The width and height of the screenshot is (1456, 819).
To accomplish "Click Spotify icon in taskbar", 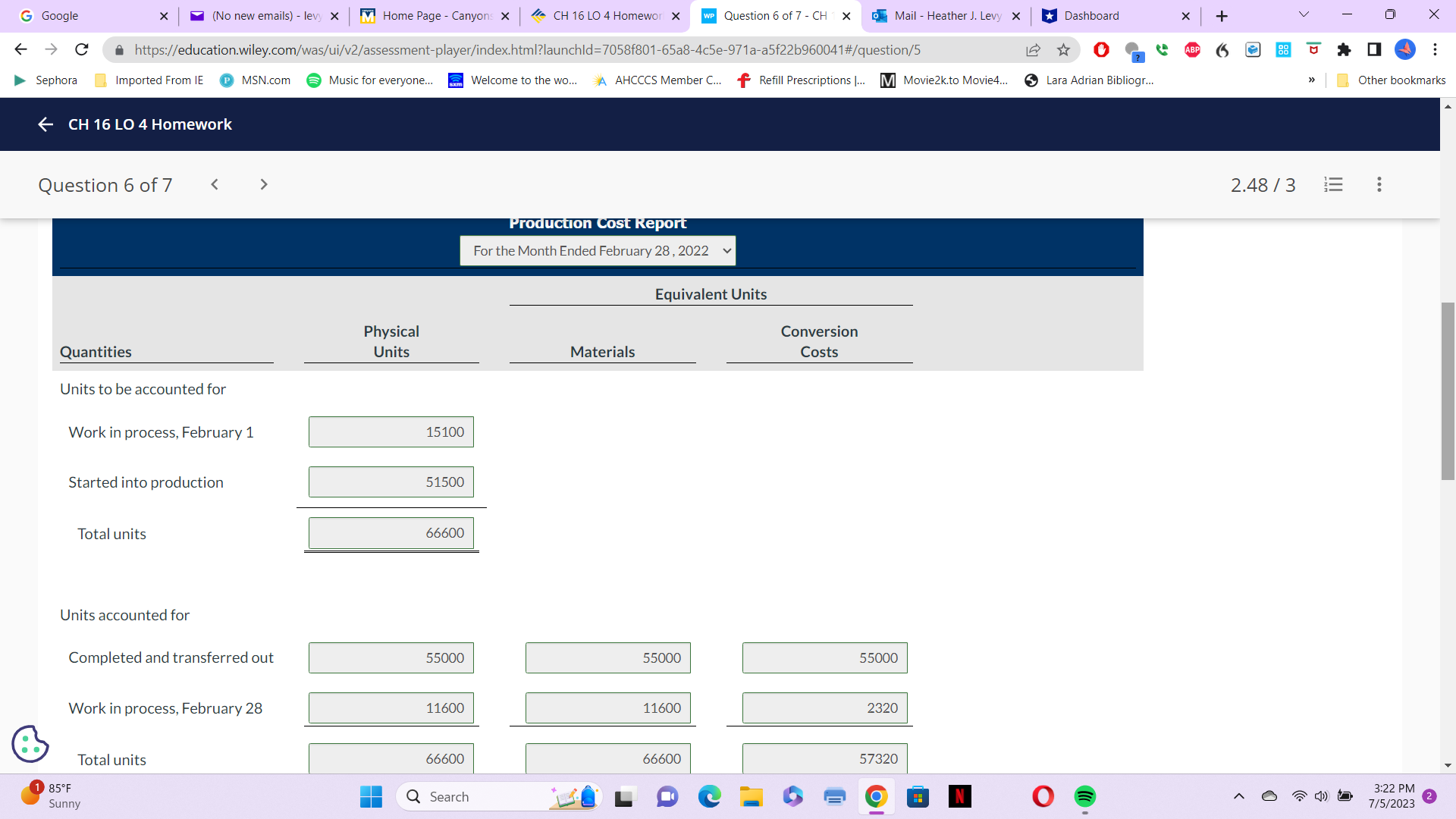I will click(1084, 796).
